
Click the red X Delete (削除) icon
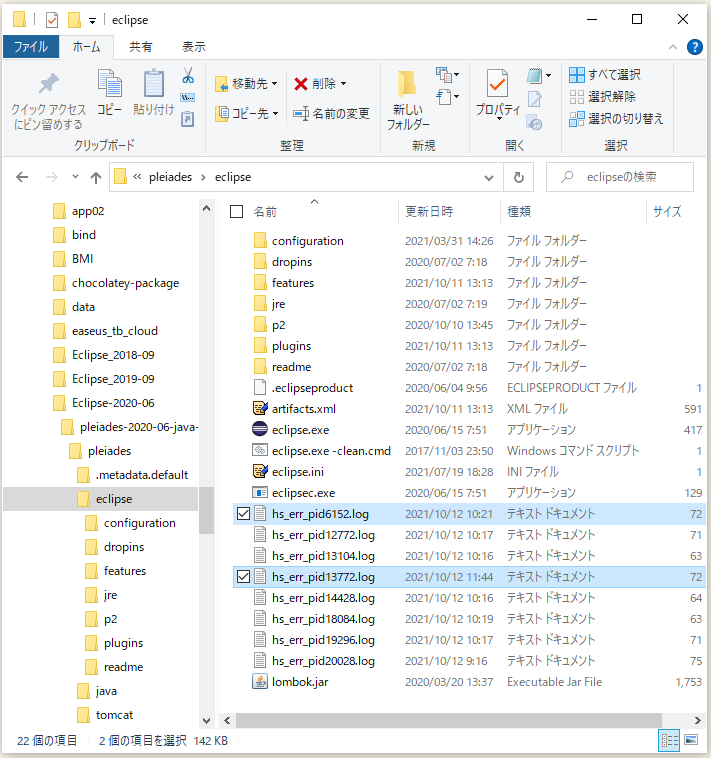301,84
